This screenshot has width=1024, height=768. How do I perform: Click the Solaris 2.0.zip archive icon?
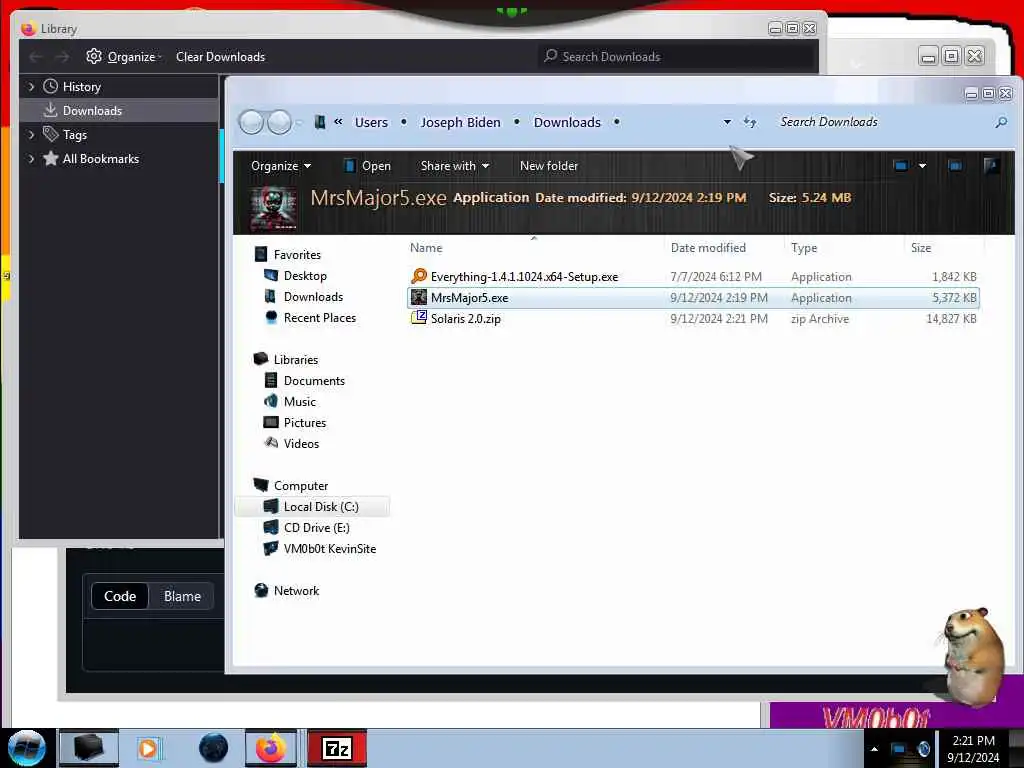click(419, 318)
